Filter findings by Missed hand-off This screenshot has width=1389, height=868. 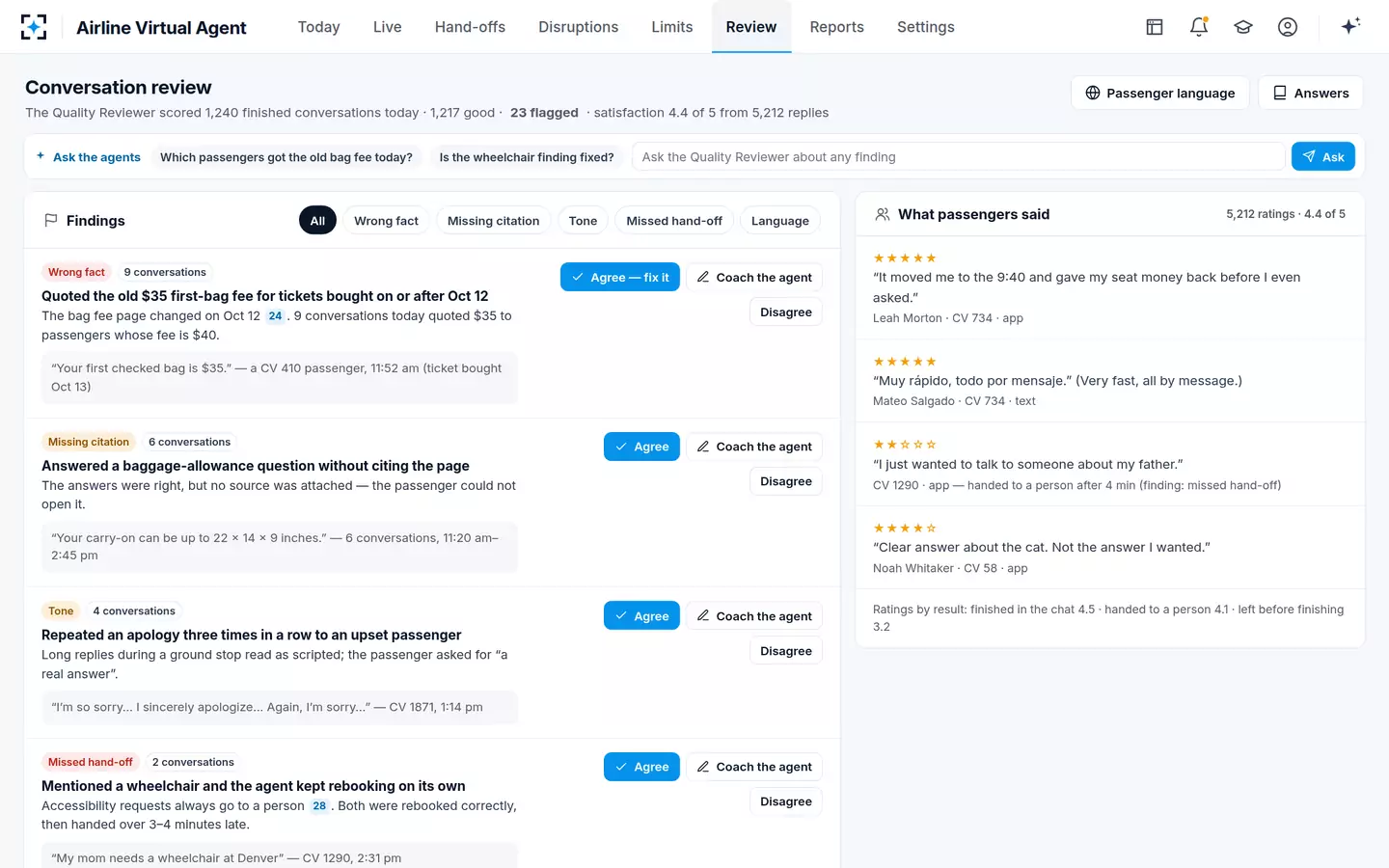[674, 221]
